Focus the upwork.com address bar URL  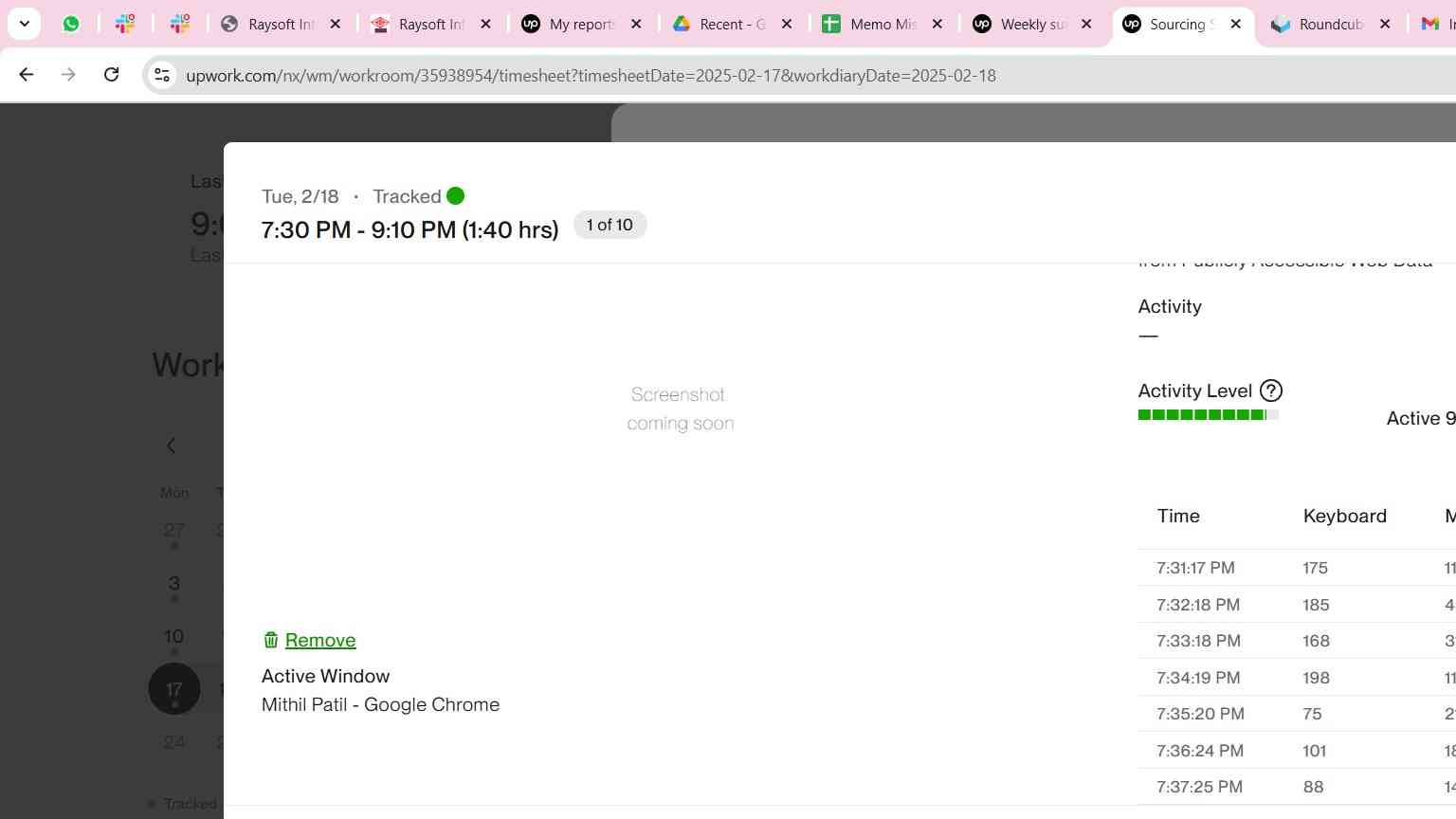pos(591,76)
